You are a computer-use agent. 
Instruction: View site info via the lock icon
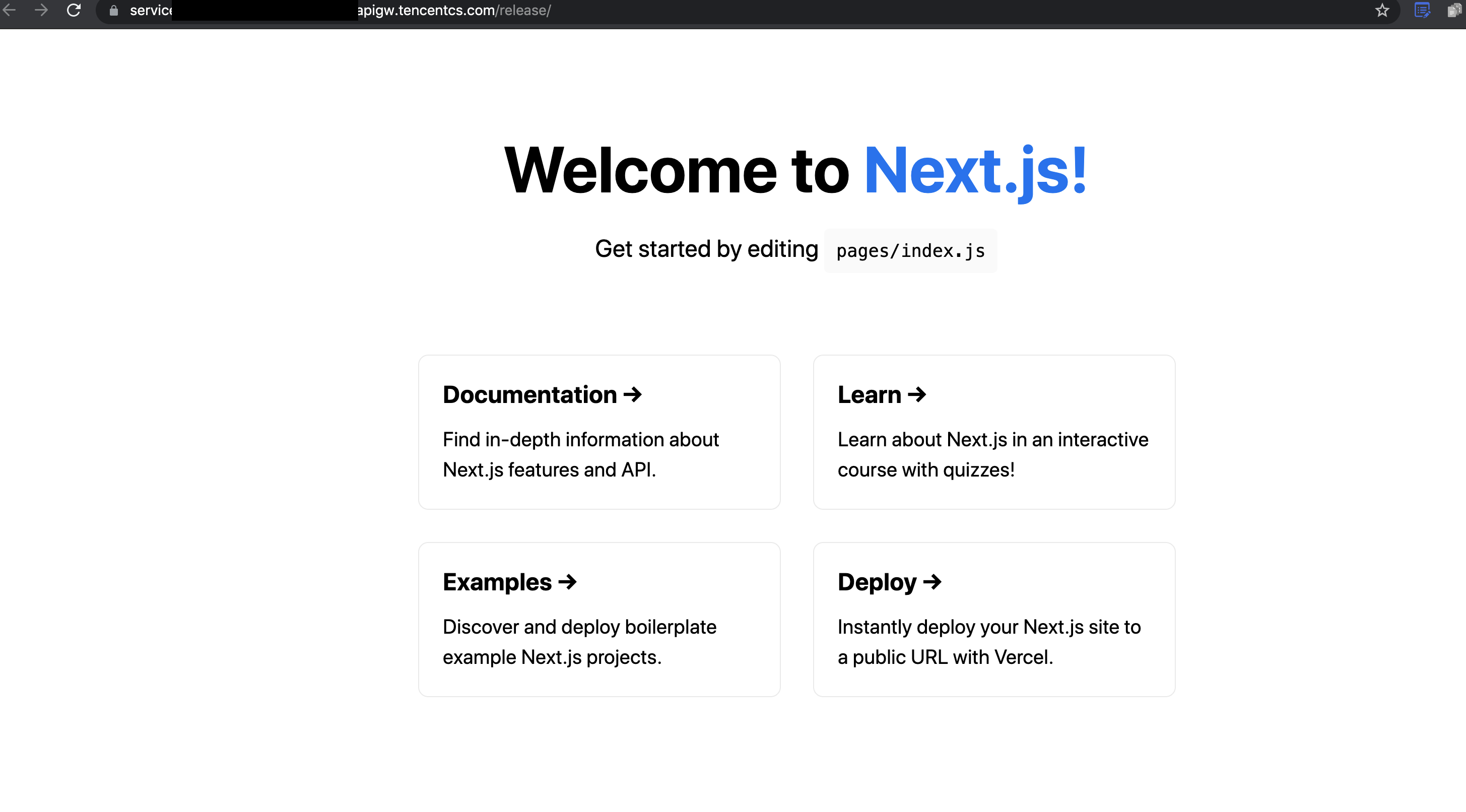pos(114,11)
